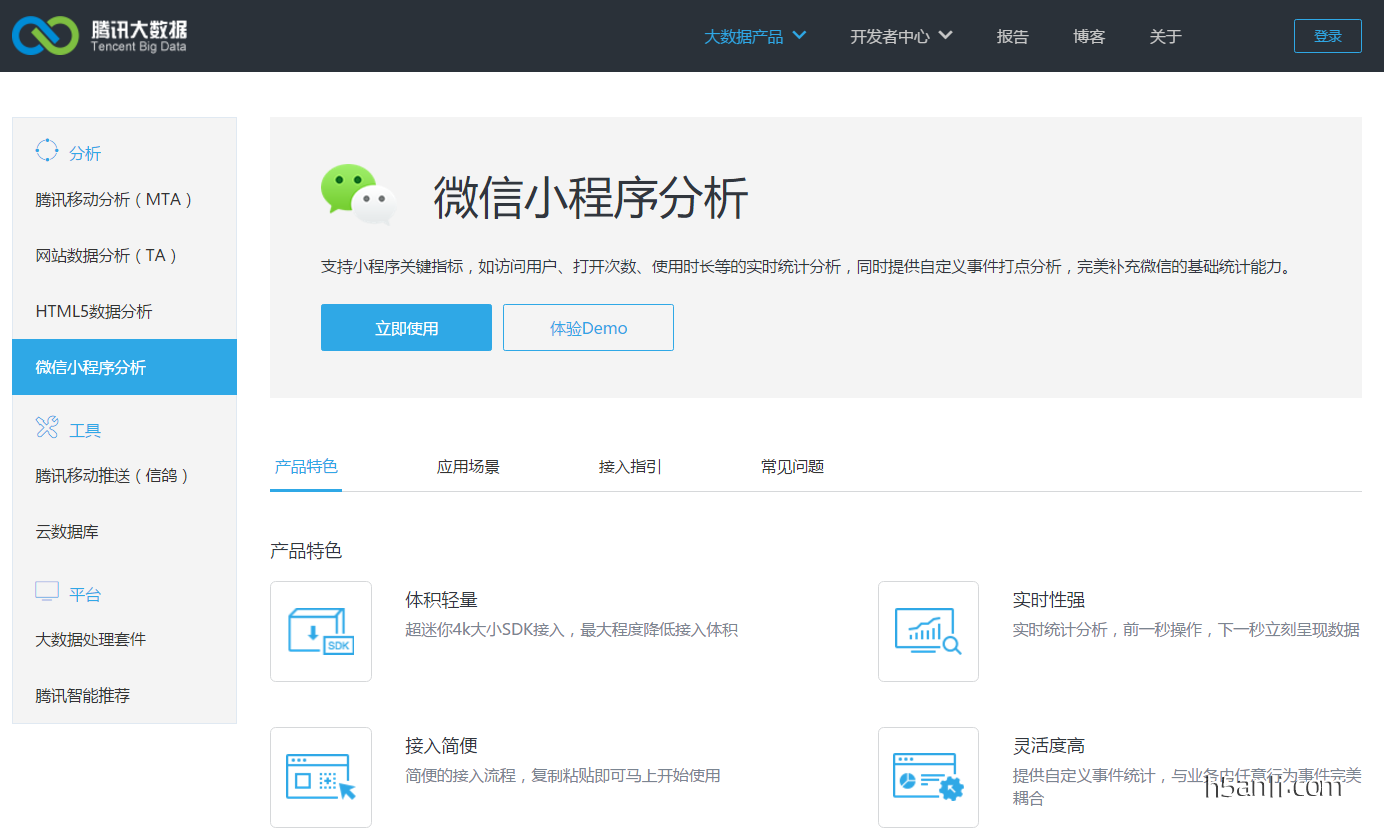Open 大数据处理套件 in sidebar
This screenshot has height=833, width=1384.
click(124, 639)
